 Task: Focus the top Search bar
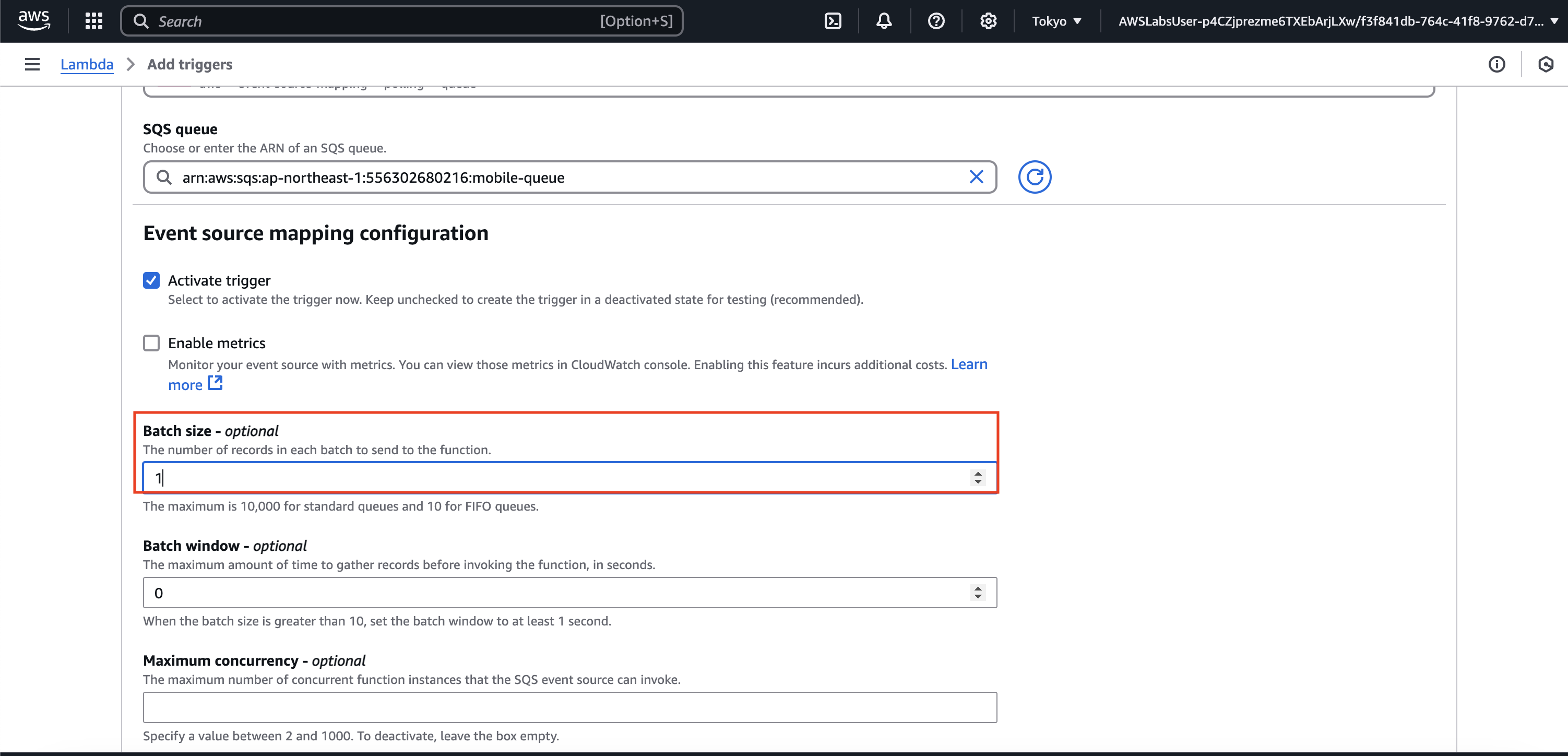402,21
